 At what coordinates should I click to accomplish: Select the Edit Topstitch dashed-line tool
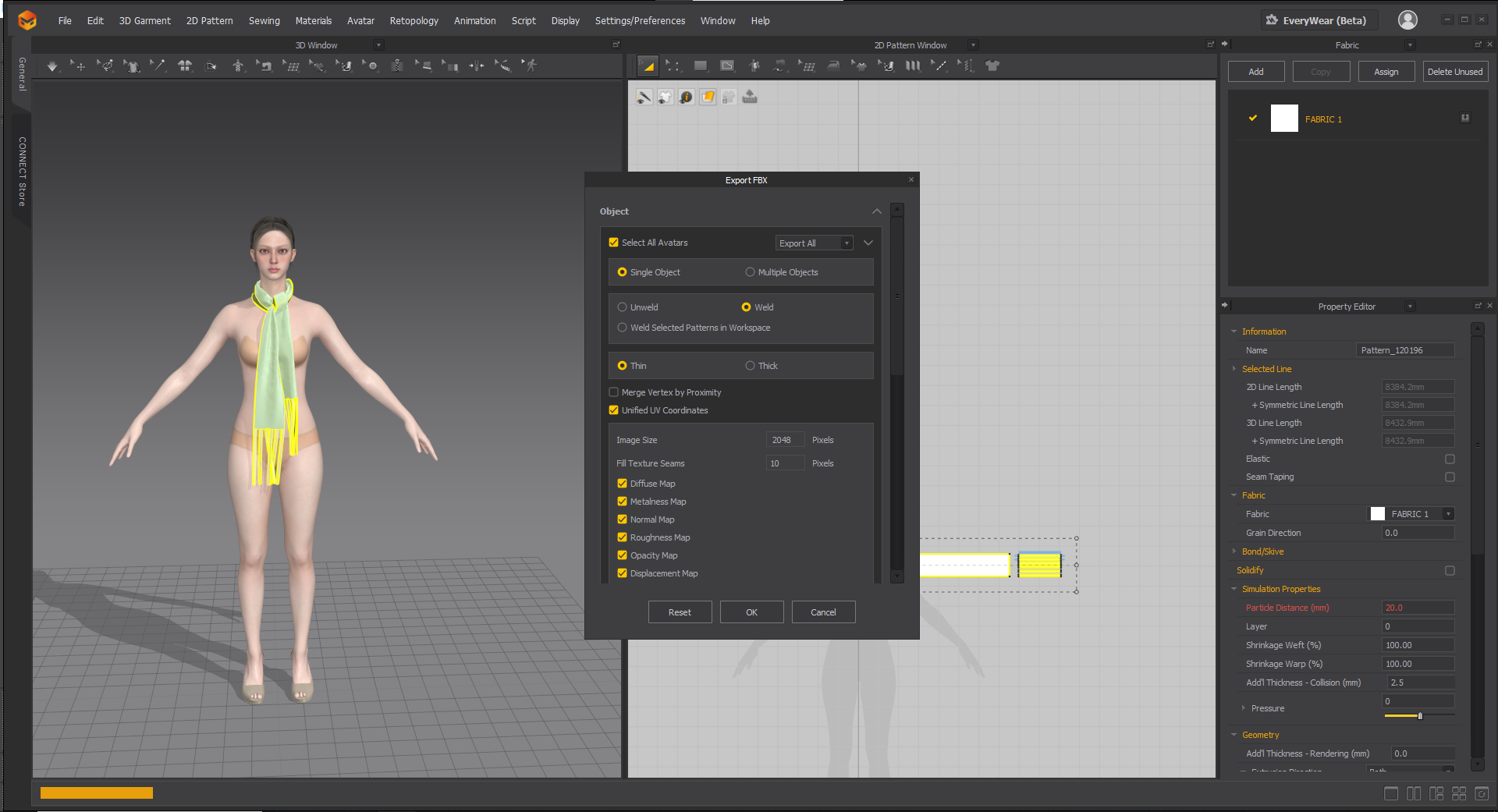click(939, 66)
